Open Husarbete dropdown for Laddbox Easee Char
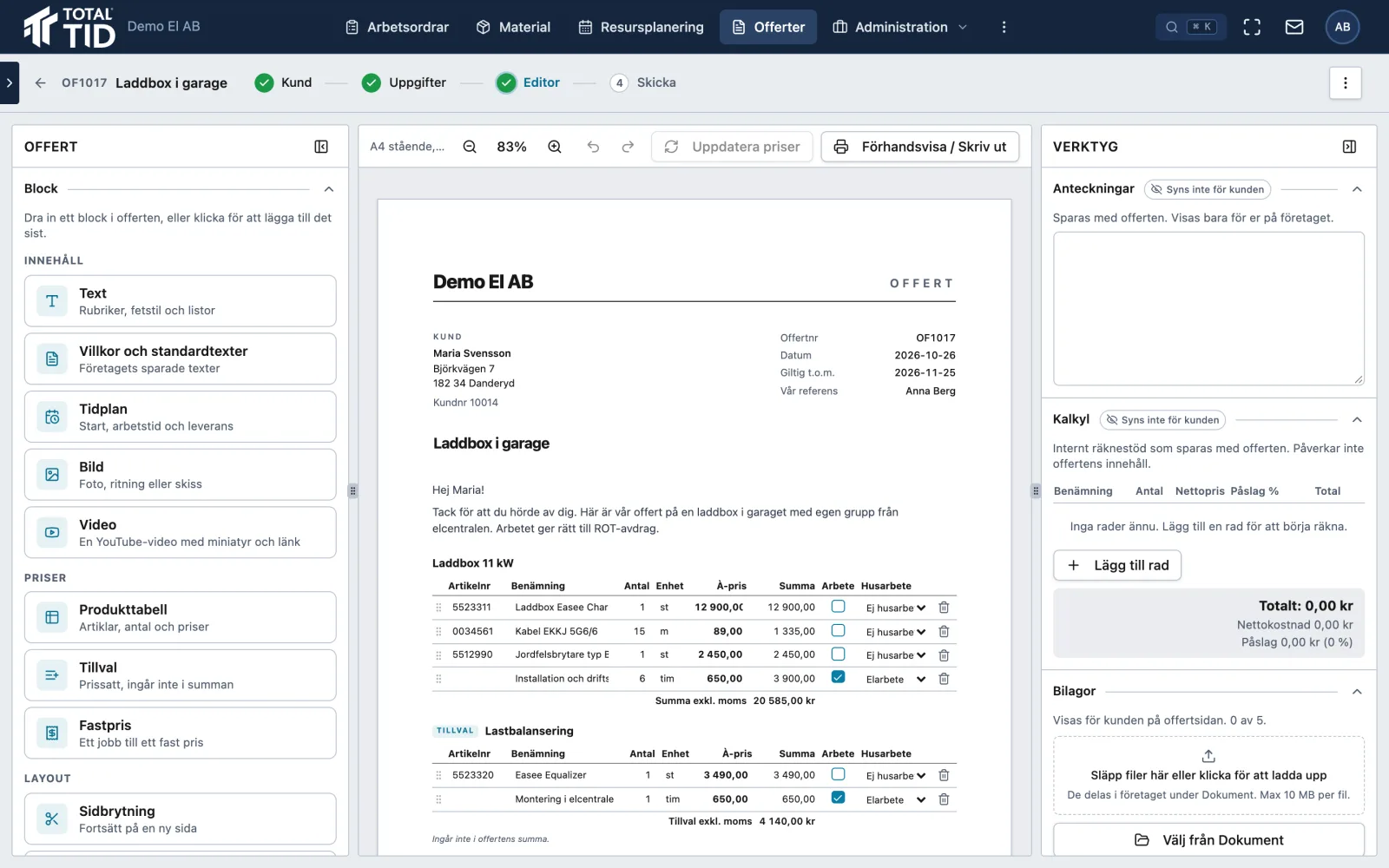Screen dimensions: 1389x868 tap(896, 608)
